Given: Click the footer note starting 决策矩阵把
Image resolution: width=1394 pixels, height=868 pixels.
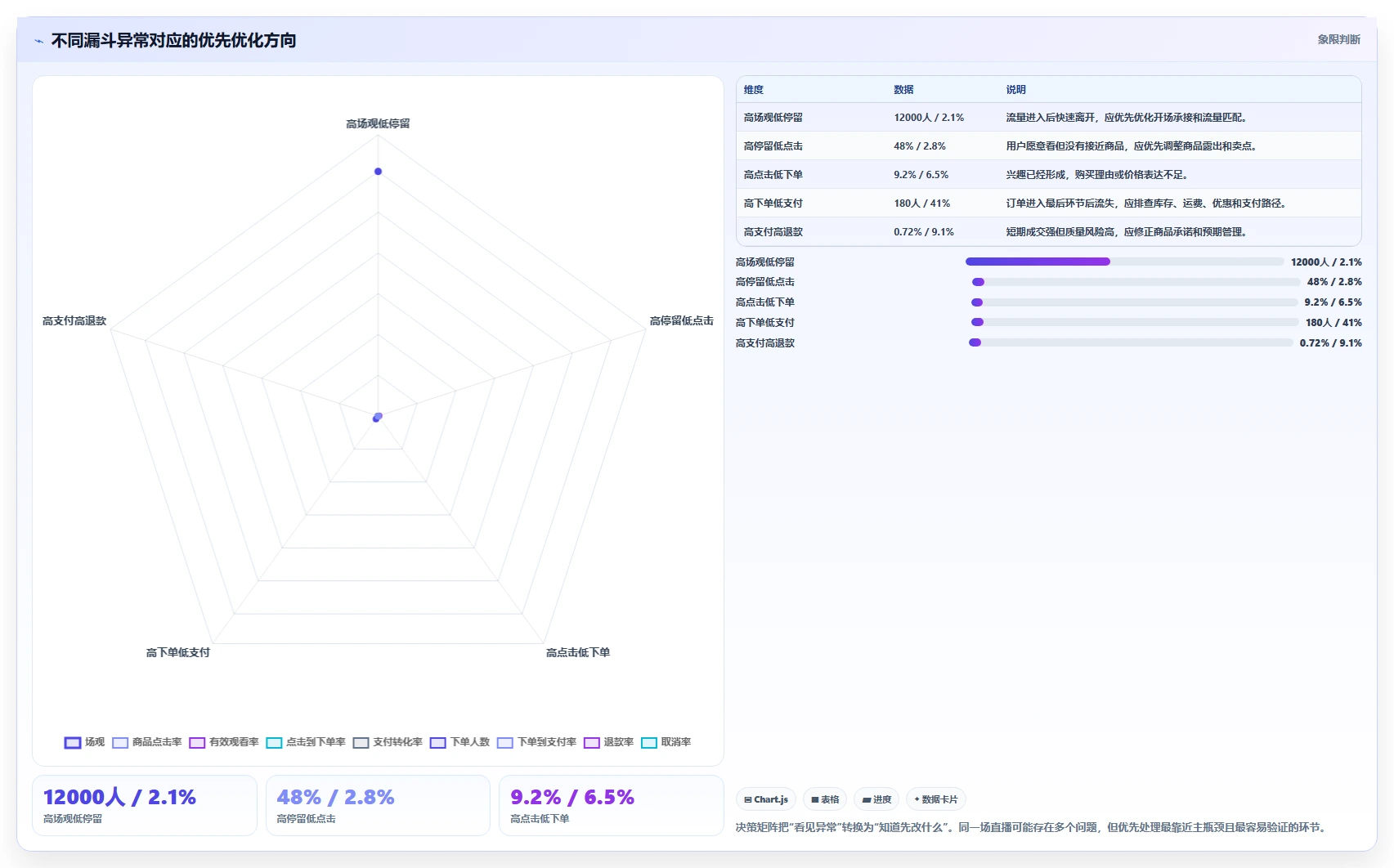Looking at the screenshot, I should click(x=1033, y=827).
